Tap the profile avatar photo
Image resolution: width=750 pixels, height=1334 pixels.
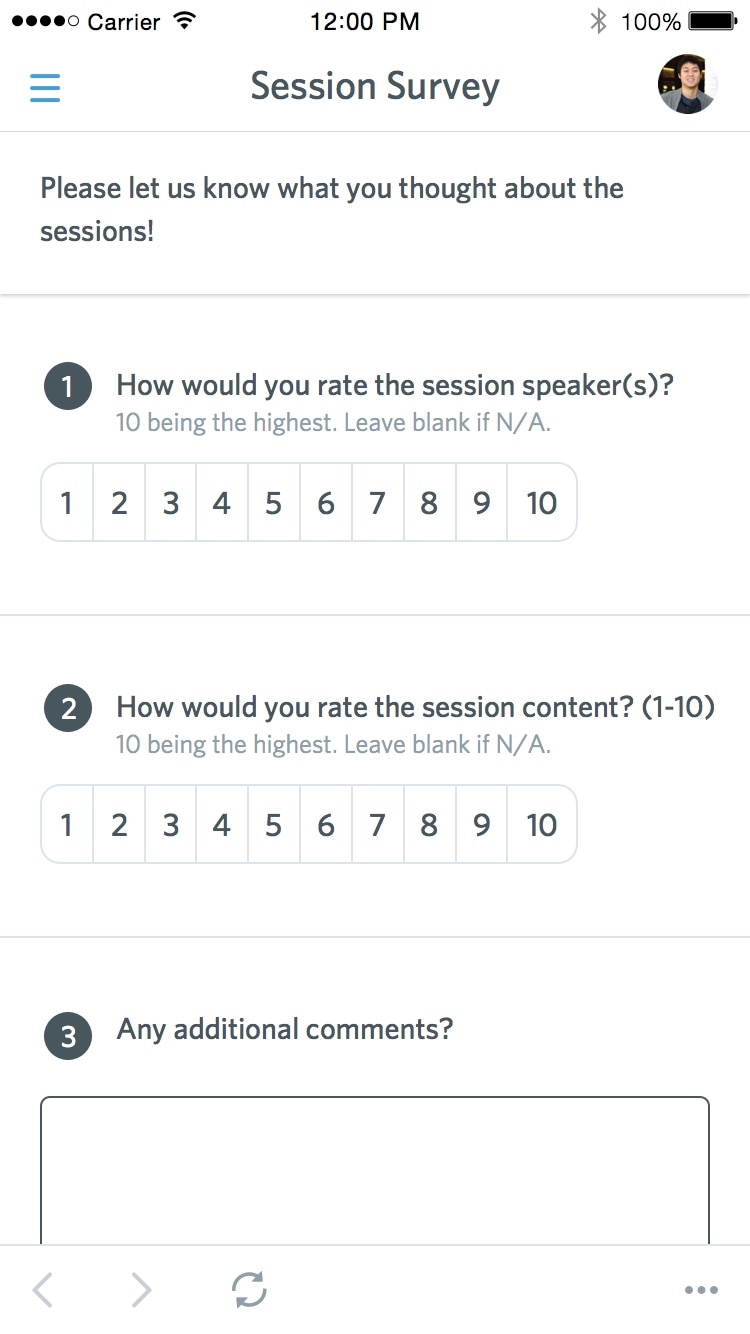pos(686,84)
